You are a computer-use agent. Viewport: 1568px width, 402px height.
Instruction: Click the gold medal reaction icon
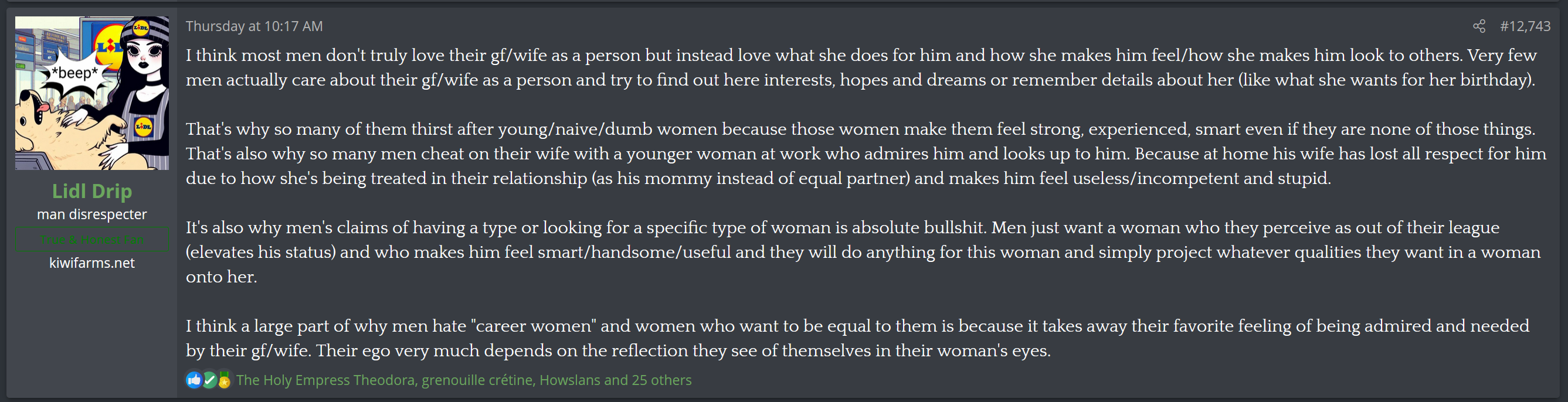pyautogui.click(x=224, y=380)
